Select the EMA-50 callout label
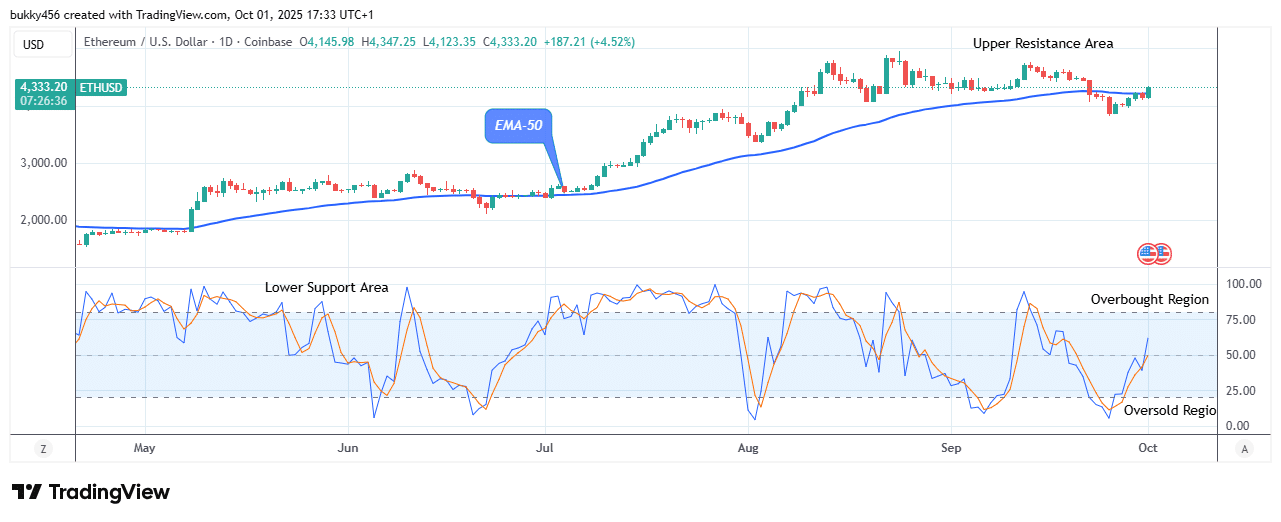Image resolution: width=1281 pixels, height=522 pixels. coord(519,126)
